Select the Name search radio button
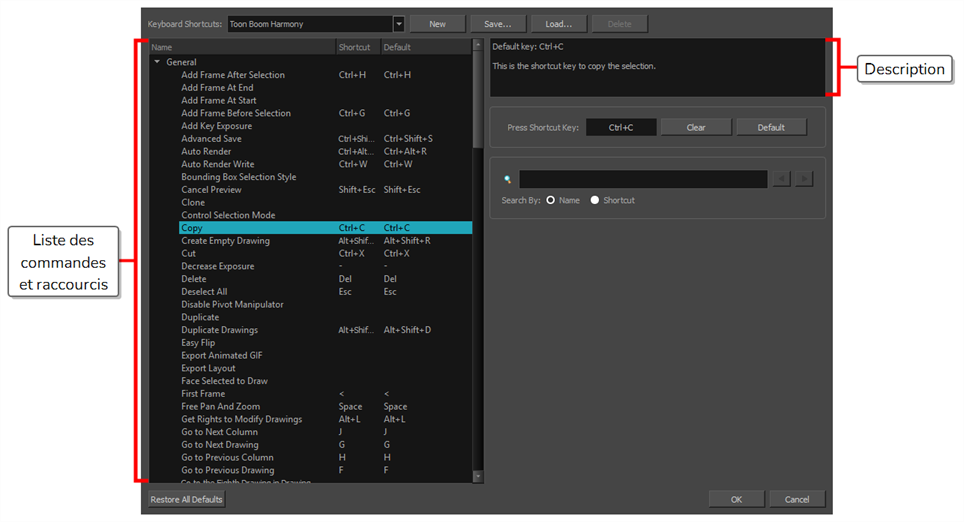Viewport: 964px width, 522px height. (x=550, y=200)
